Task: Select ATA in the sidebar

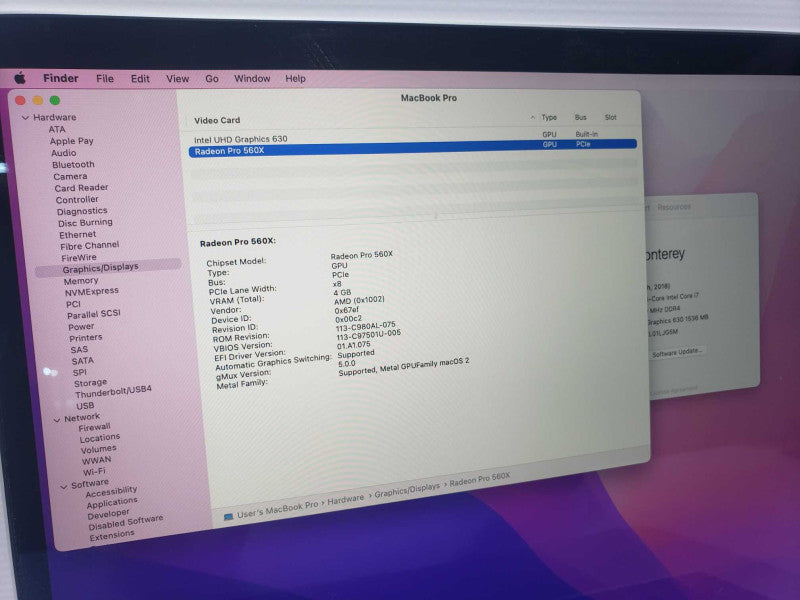Action: (x=57, y=129)
